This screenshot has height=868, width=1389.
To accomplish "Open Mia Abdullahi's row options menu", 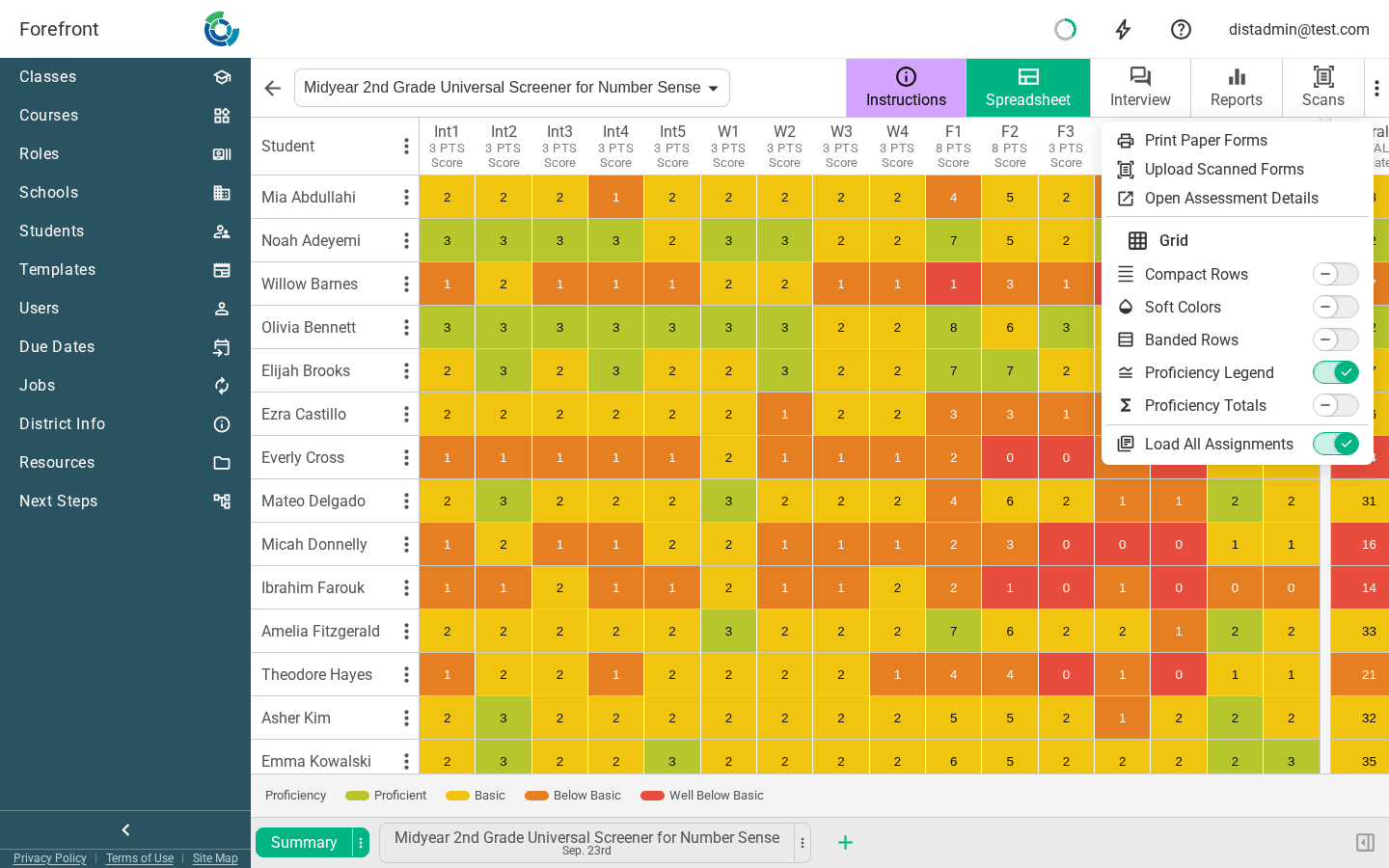I will click(x=406, y=197).
